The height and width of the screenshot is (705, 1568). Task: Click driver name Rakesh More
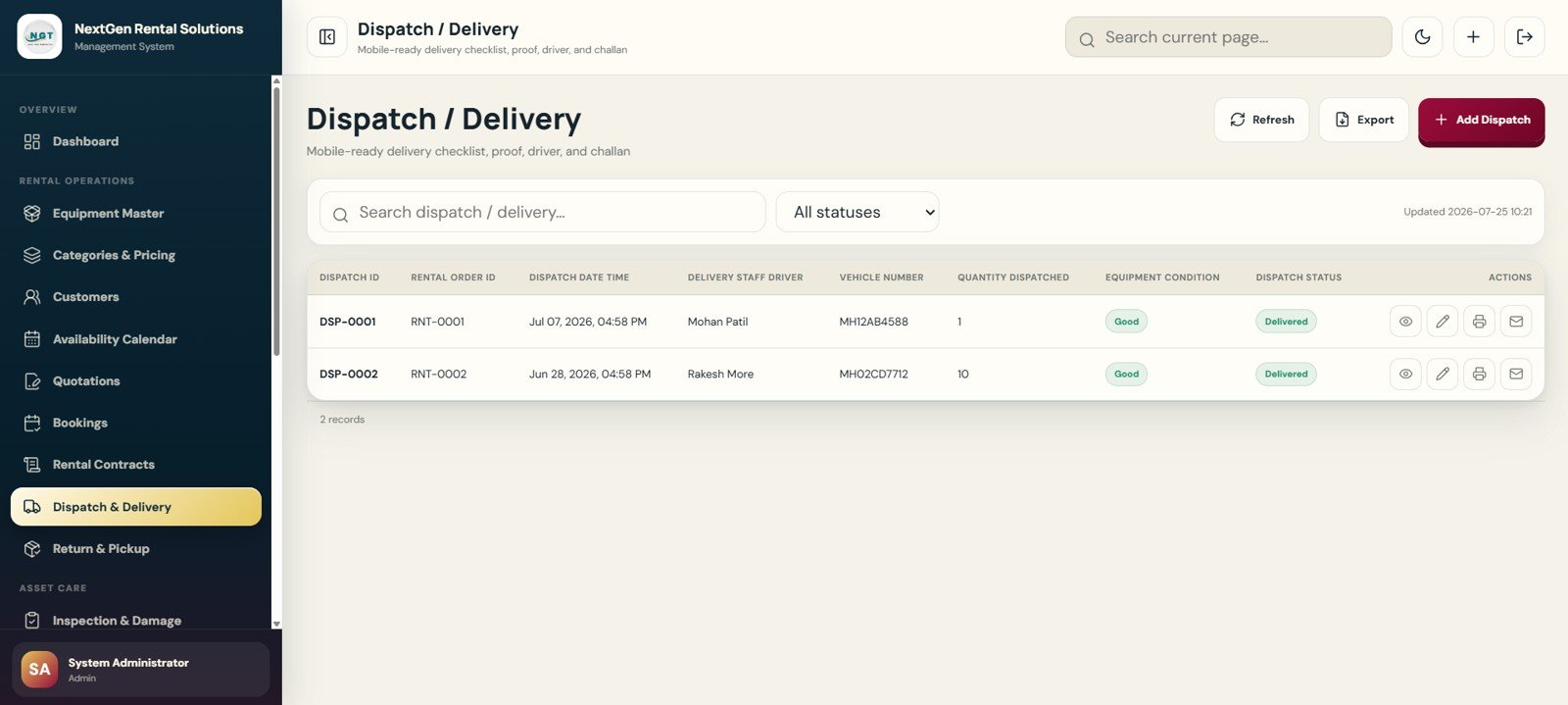point(720,374)
